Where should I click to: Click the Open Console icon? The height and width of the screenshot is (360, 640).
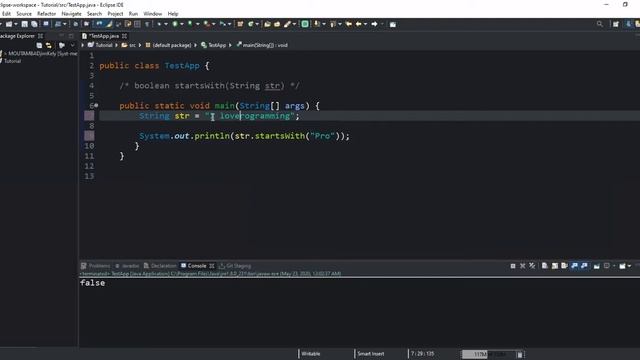click(622, 266)
